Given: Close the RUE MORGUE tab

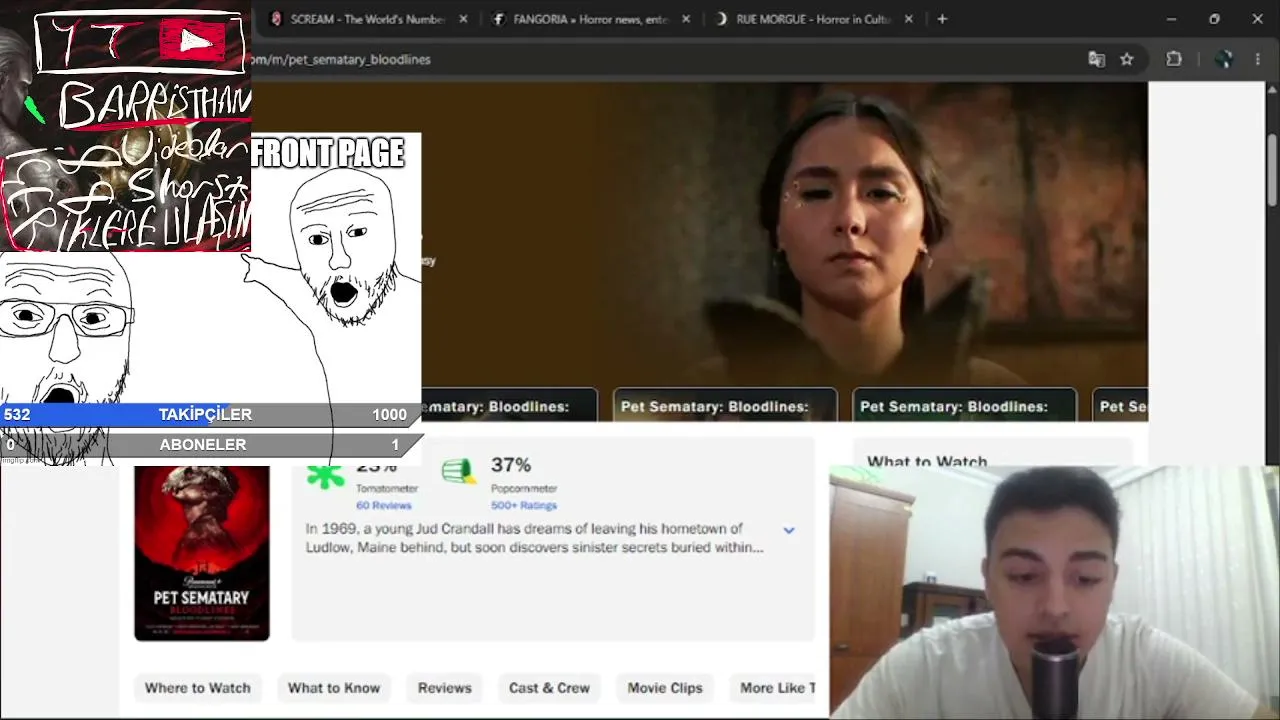Looking at the screenshot, I should point(908,19).
